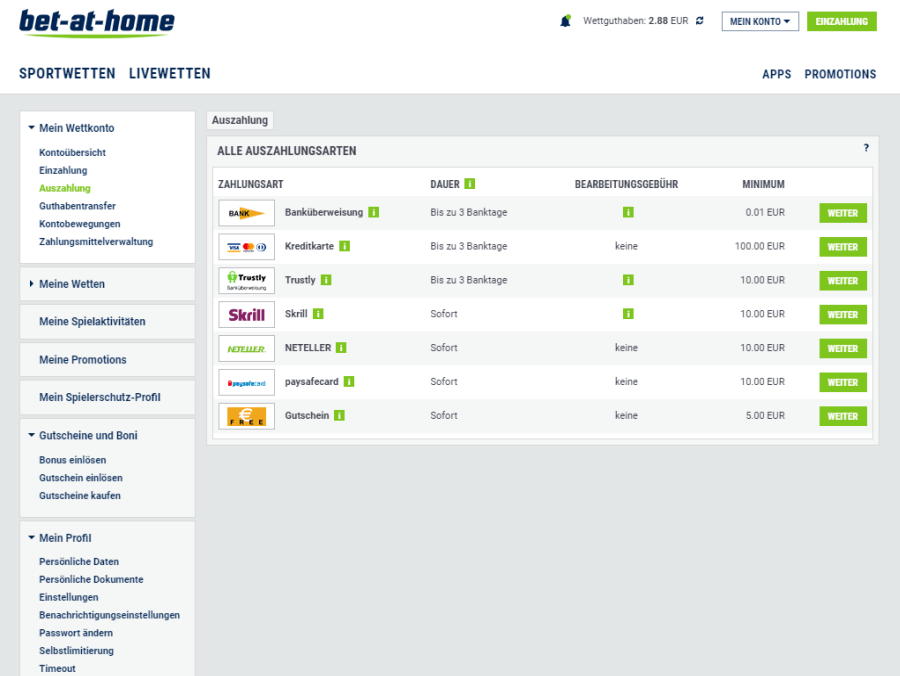Click WEITER for Gutschein
This screenshot has height=676, width=900.
(843, 416)
